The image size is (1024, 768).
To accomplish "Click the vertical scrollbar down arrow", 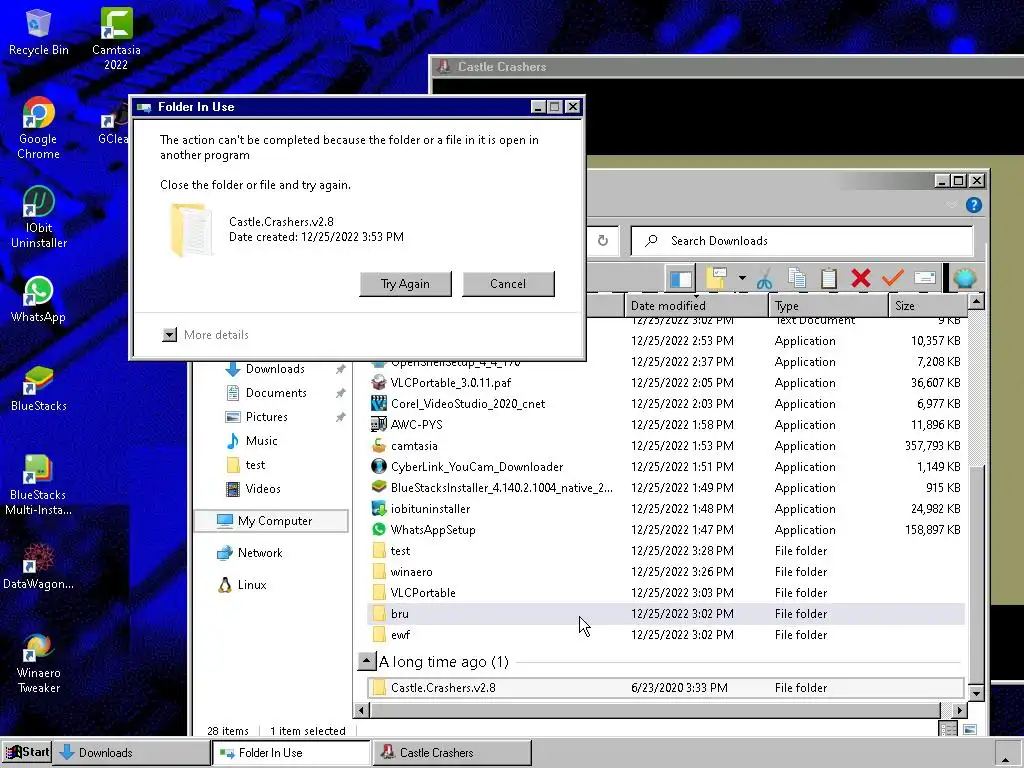I will point(976,693).
